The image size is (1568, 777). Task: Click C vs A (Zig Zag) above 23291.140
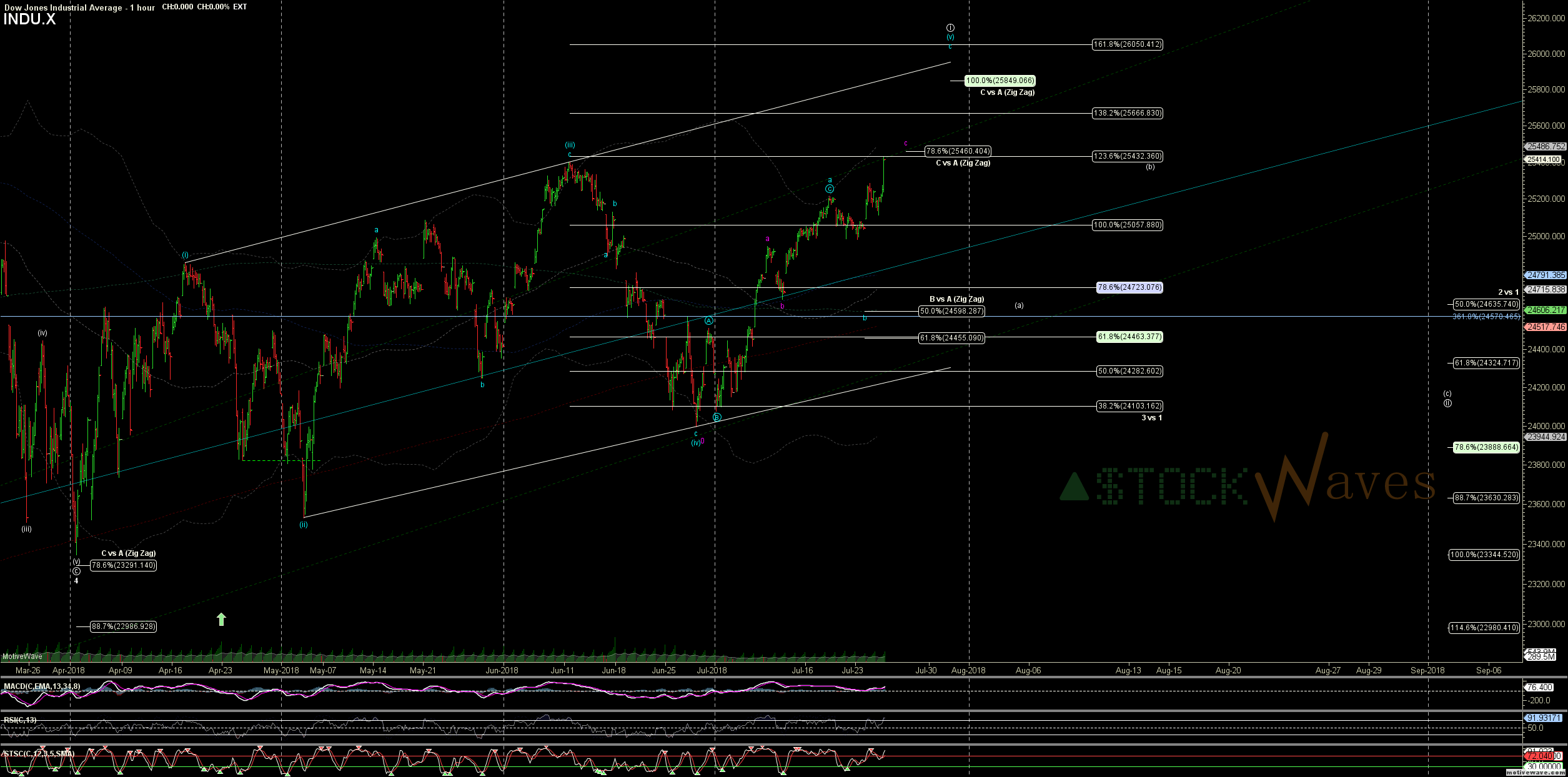[x=129, y=553]
